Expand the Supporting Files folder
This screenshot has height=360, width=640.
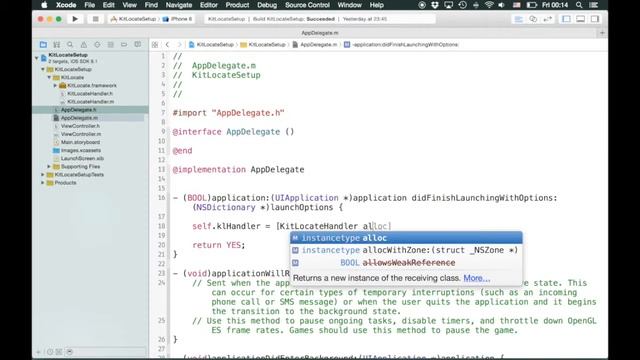(x=49, y=167)
